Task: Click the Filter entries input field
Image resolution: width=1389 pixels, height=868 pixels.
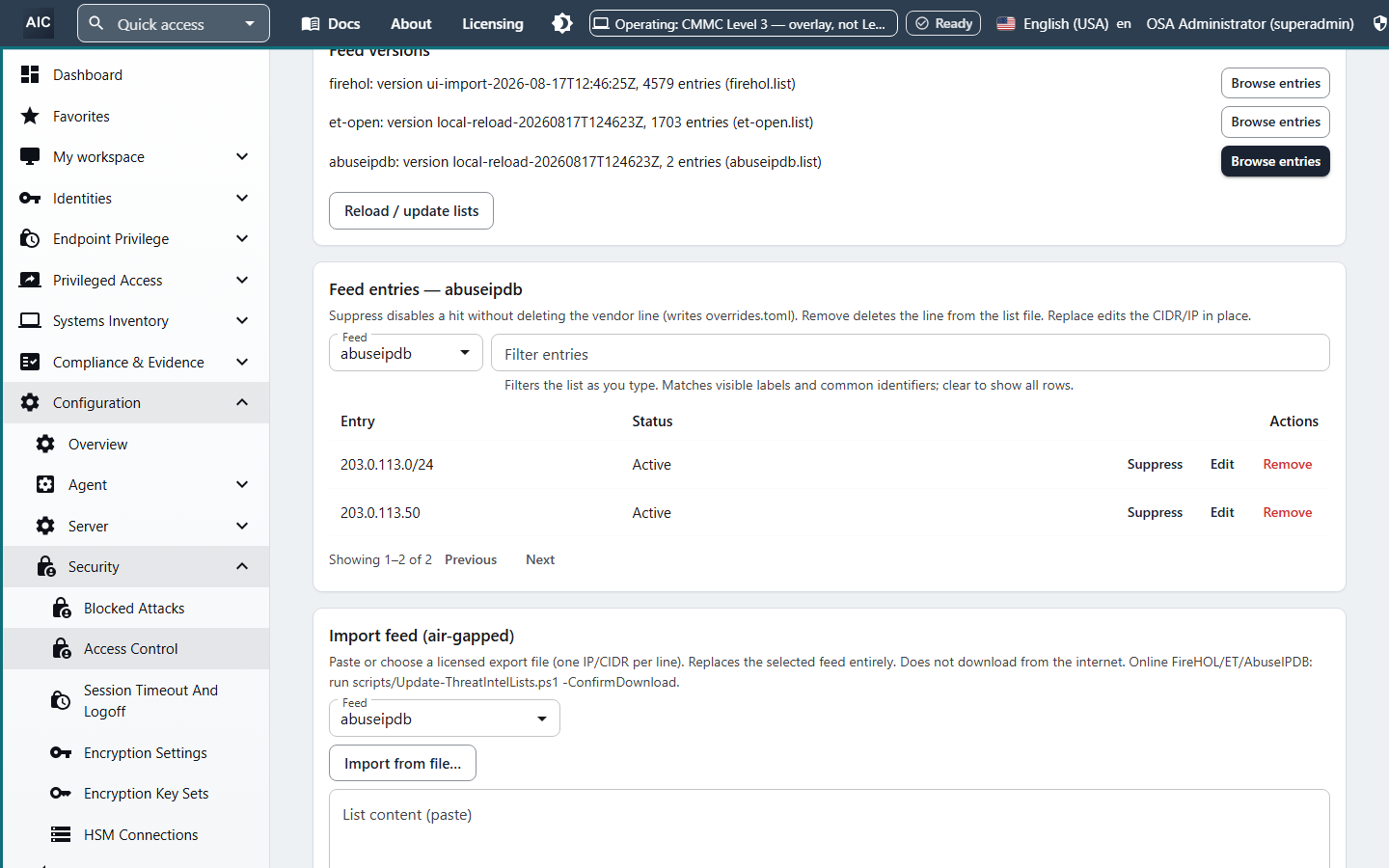Action: 911,353
